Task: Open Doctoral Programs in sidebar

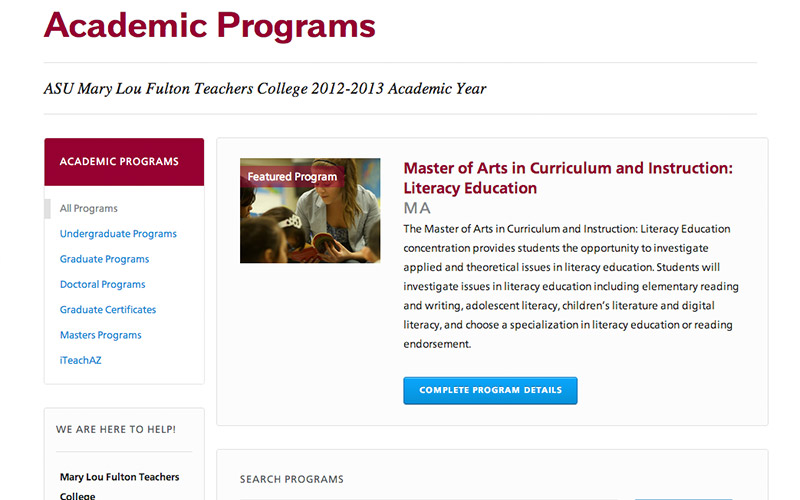Action: tap(102, 285)
